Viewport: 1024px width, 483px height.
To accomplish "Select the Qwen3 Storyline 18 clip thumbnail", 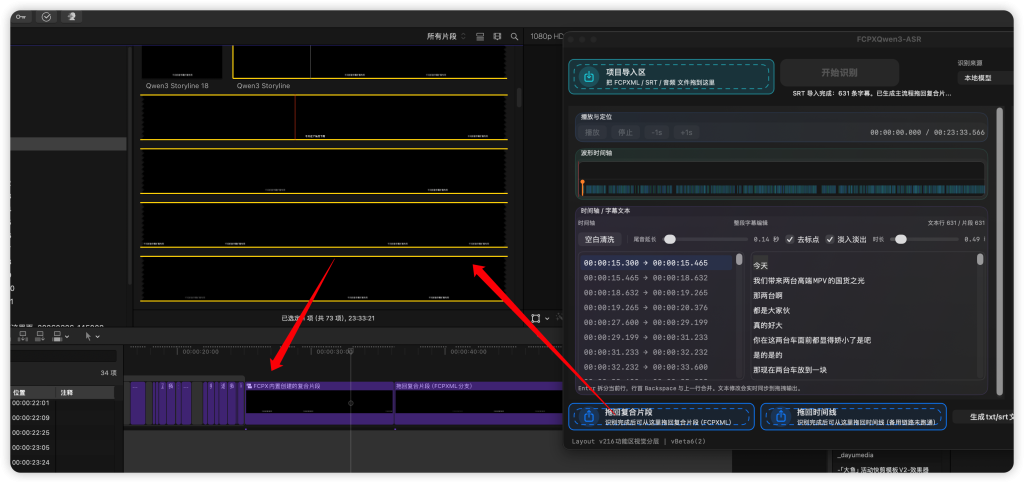I will point(182,62).
